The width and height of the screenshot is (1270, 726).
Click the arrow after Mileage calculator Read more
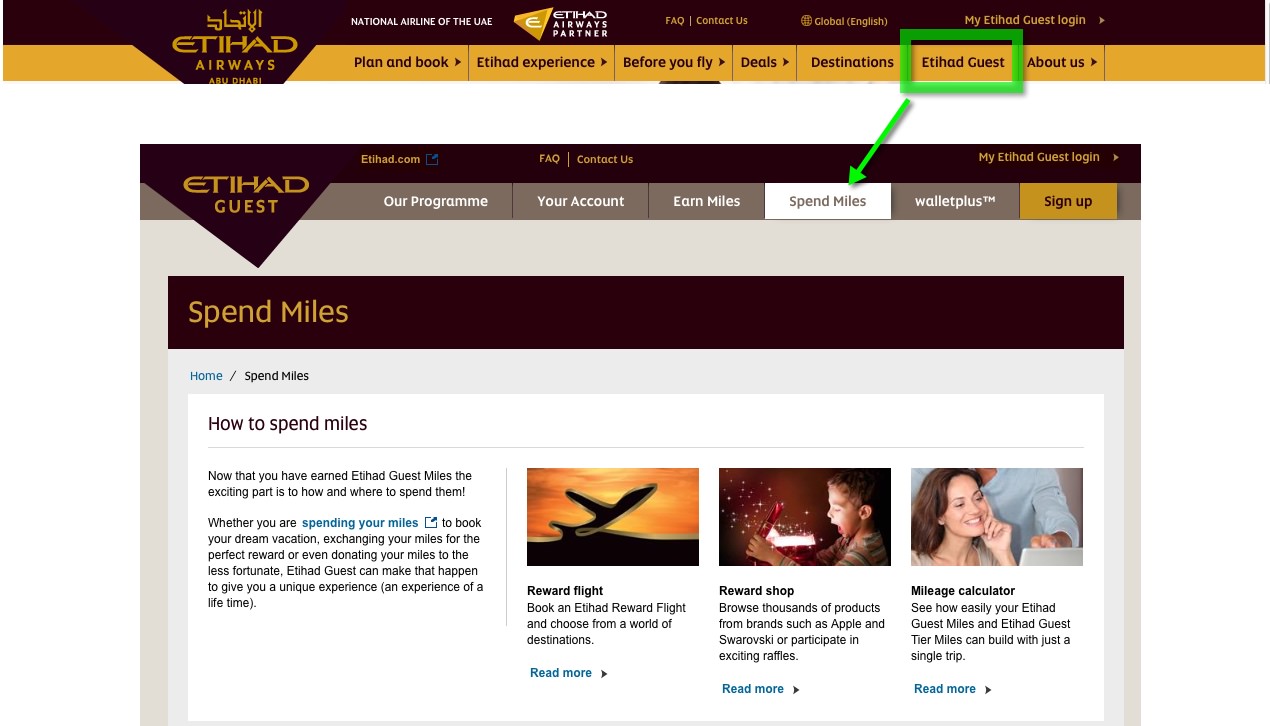coord(988,690)
